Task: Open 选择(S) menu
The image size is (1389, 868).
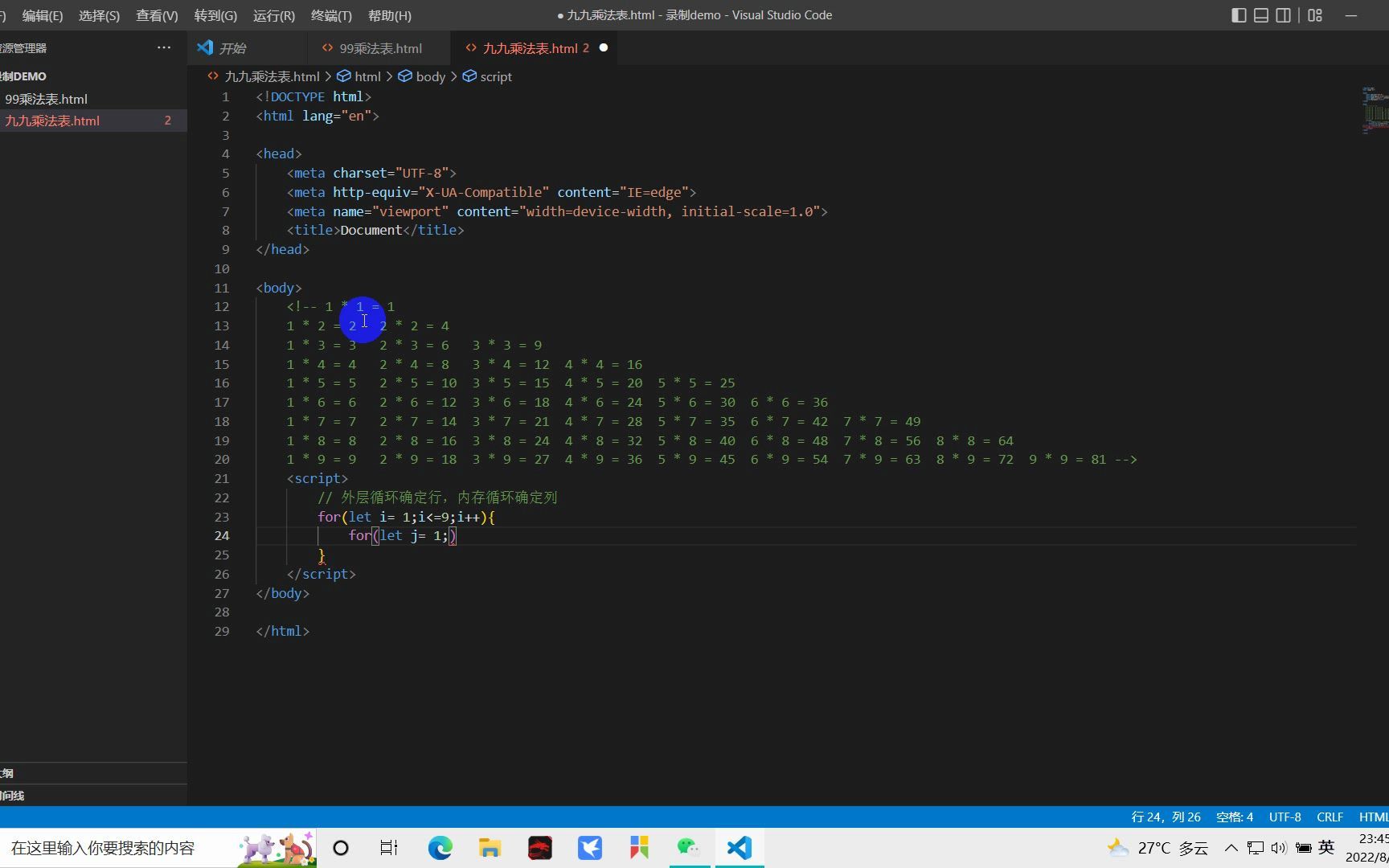Action: click(100, 15)
